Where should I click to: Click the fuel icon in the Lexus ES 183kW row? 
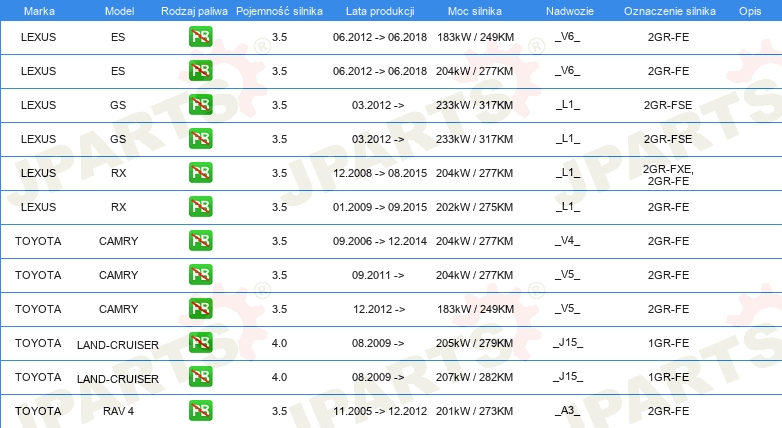(x=200, y=37)
